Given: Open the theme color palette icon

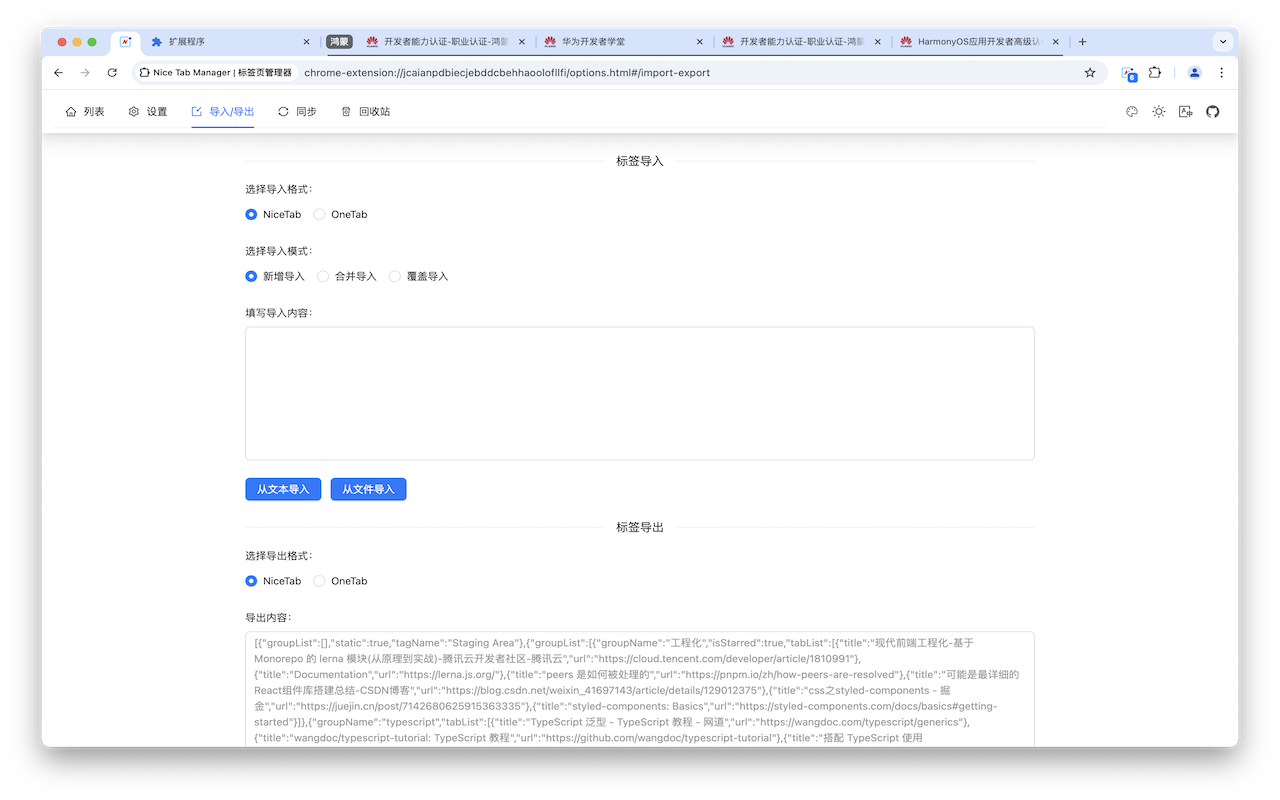Looking at the screenshot, I should coord(1131,111).
